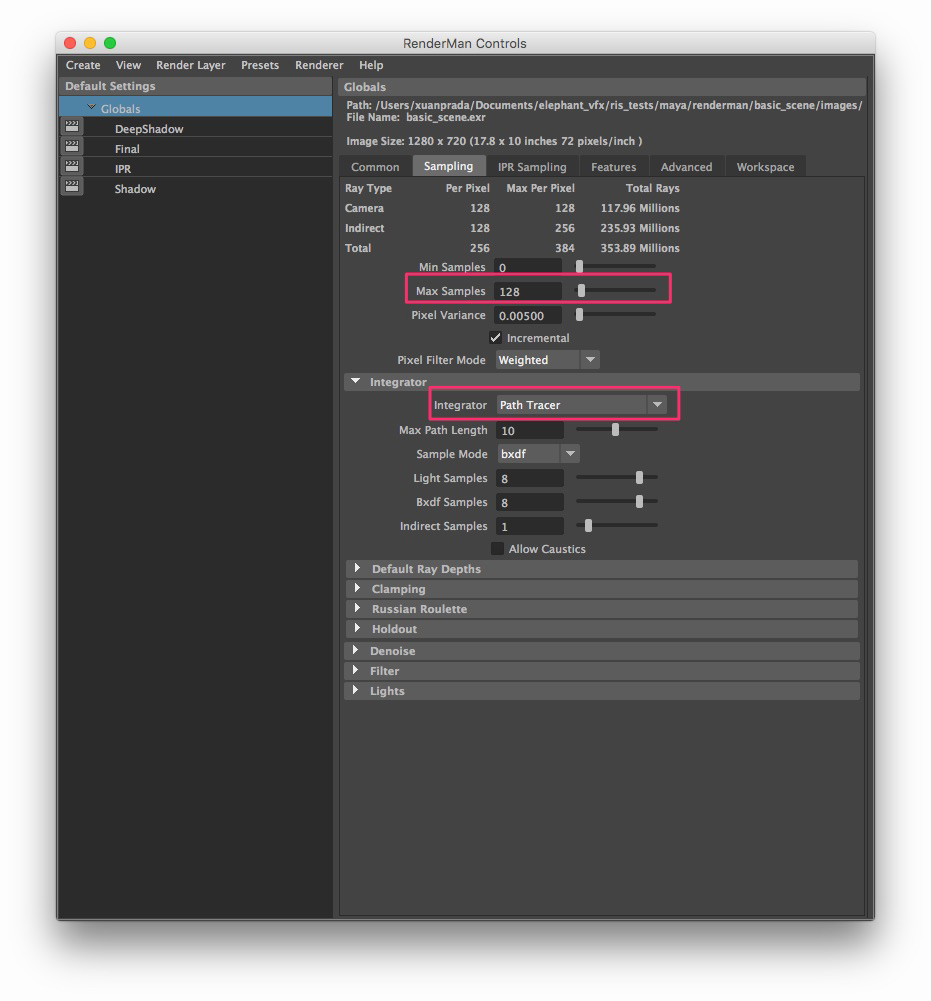The width and height of the screenshot is (931, 1001).
Task: Open the Renderer menu
Action: [319, 65]
